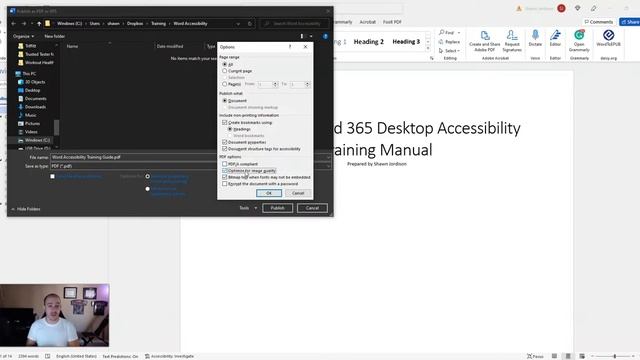Select the All page range radio button

[x=224, y=64]
